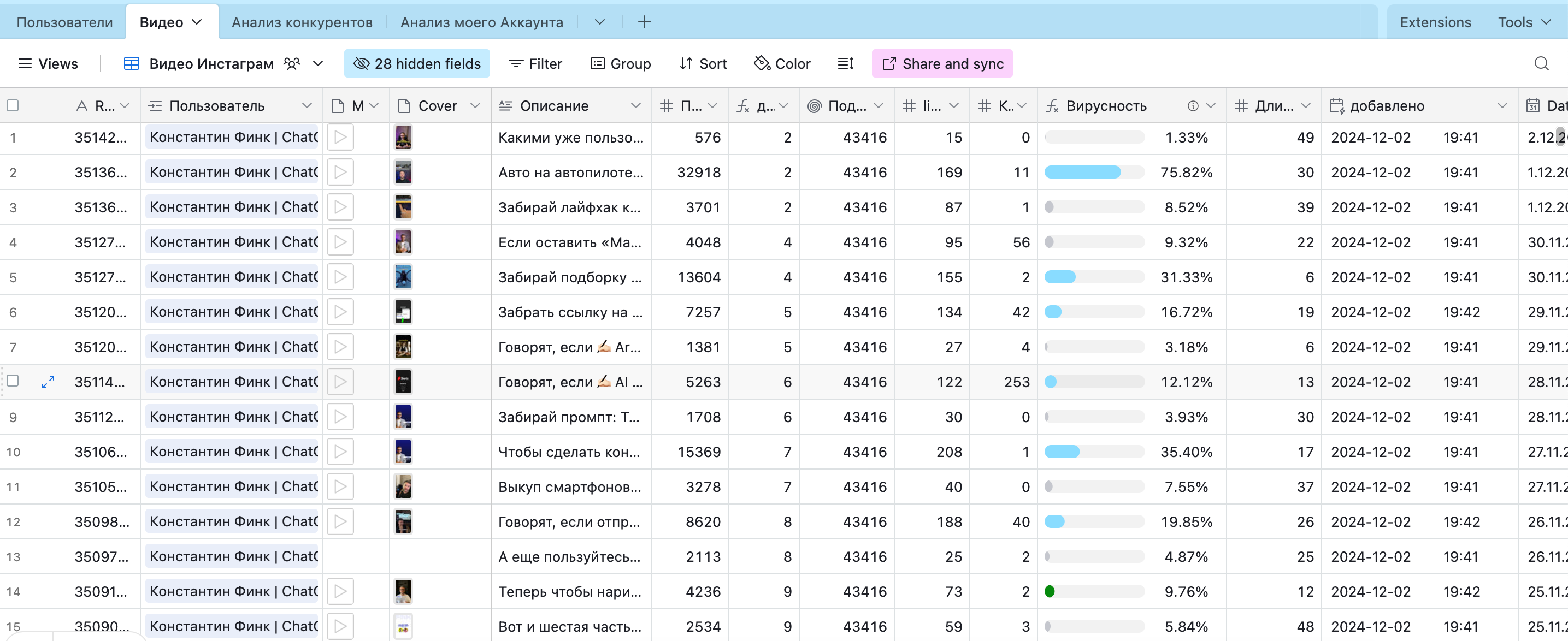This screenshot has height=641, width=1568.
Task: Click Вирусность field info icon
Action: [1193, 106]
